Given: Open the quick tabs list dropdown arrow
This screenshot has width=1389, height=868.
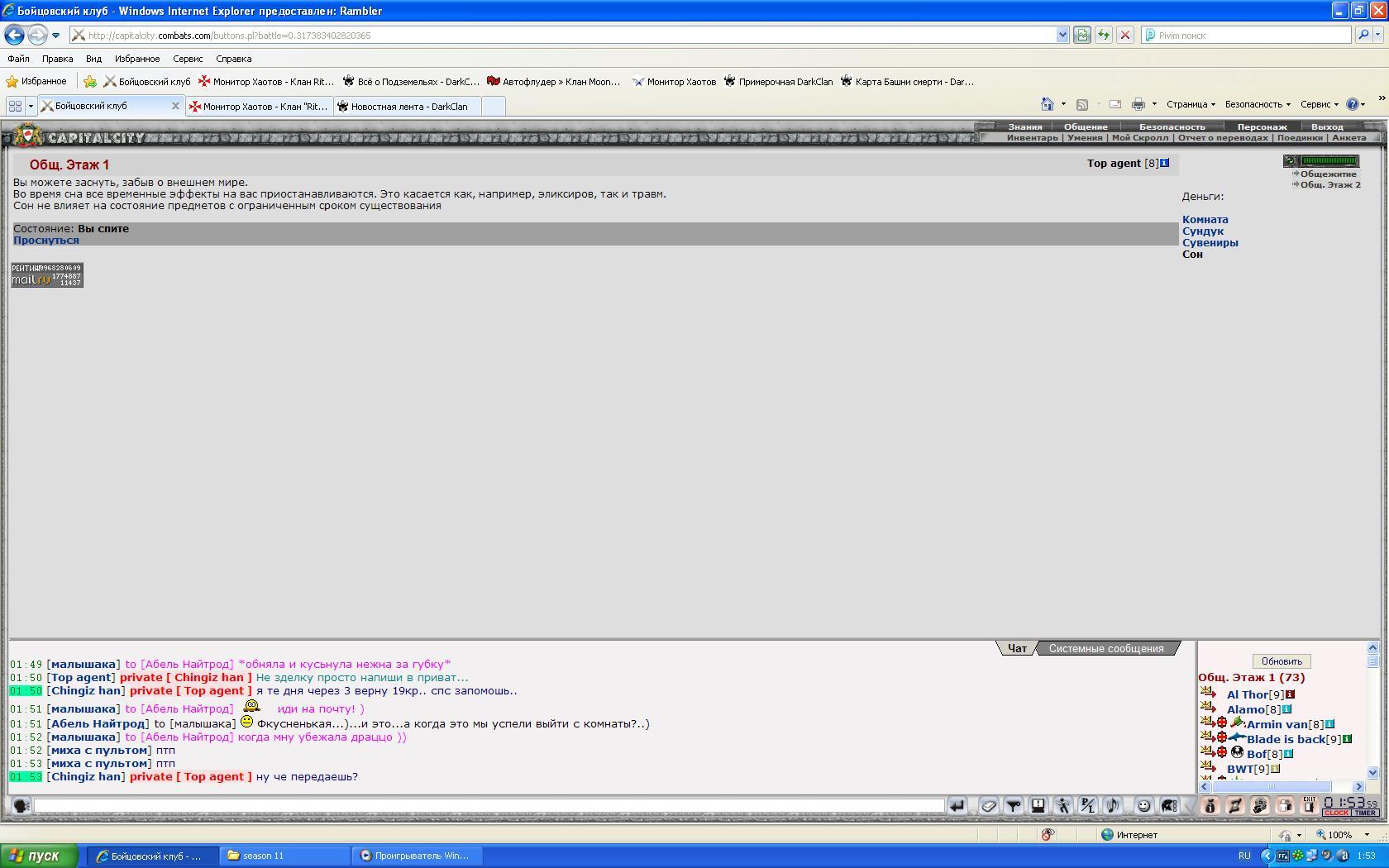Looking at the screenshot, I should pyautogui.click(x=31, y=106).
